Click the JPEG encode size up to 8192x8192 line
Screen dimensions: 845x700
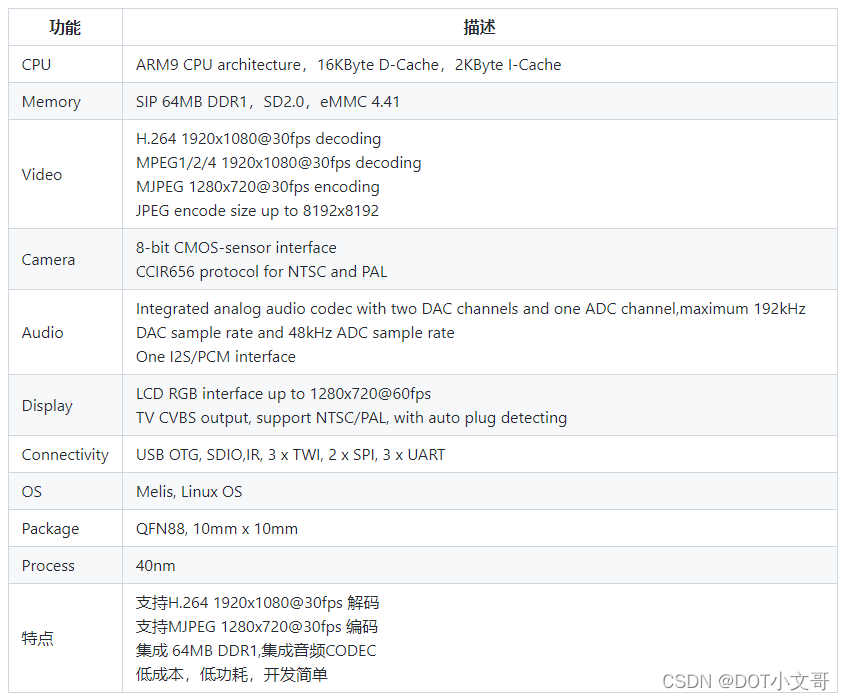pyautogui.click(x=257, y=211)
